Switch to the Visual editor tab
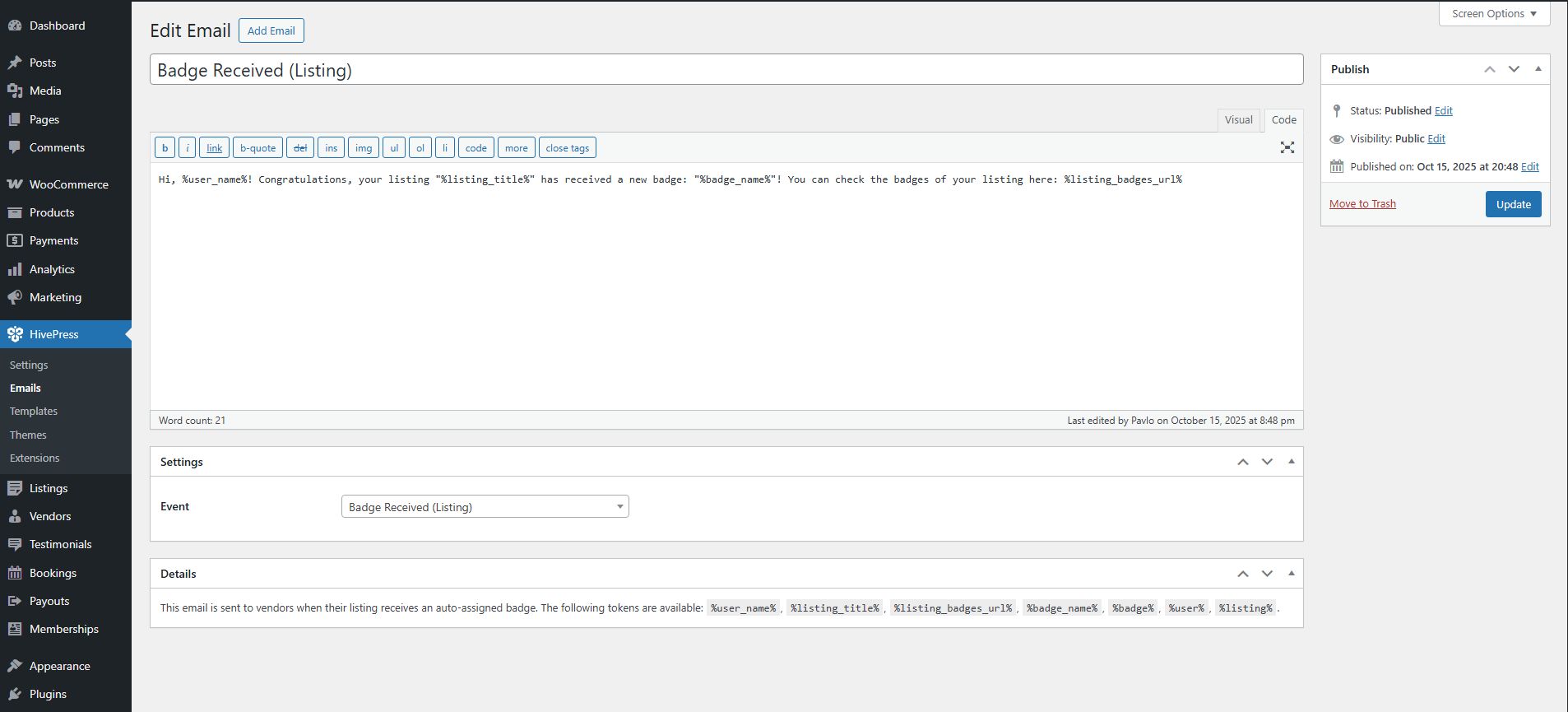Image resolution: width=1568 pixels, height=712 pixels. point(1238,119)
